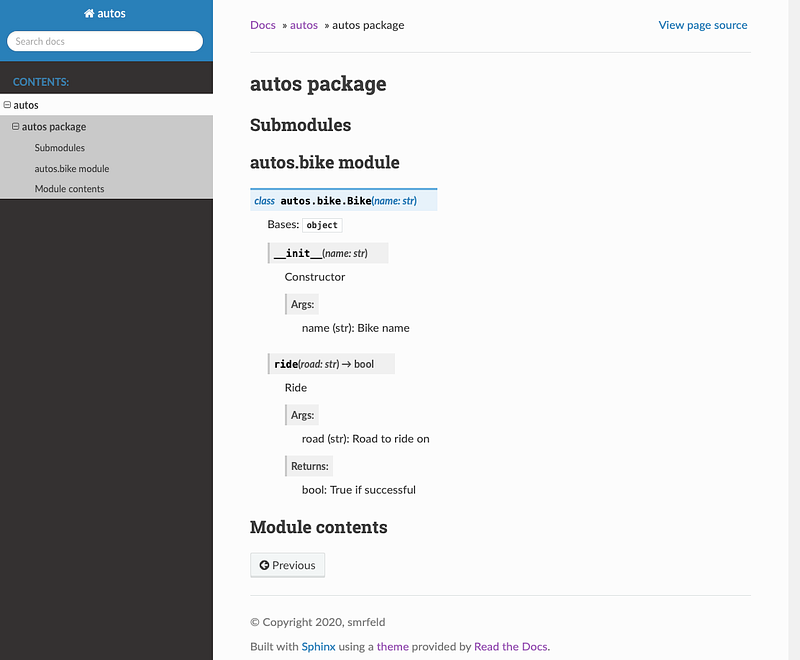
Task: Follow the autos breadcrumb link
Action: click(304, 25)
